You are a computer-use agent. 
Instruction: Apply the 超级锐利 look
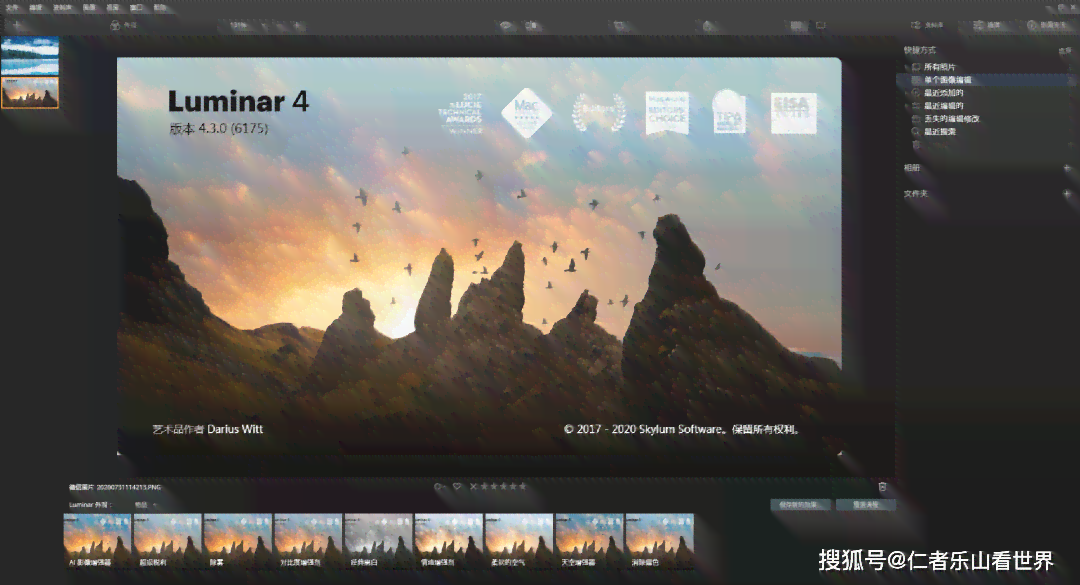pyautogui.click(x=167, y=541)
